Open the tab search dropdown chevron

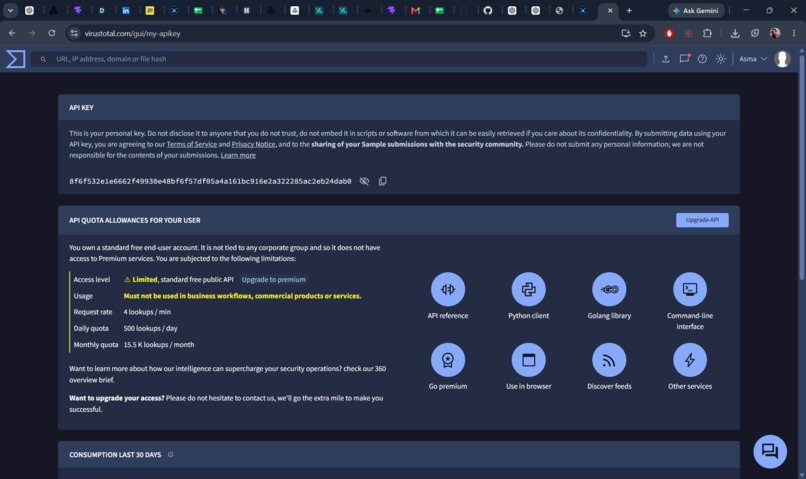[x=10, y=10]
